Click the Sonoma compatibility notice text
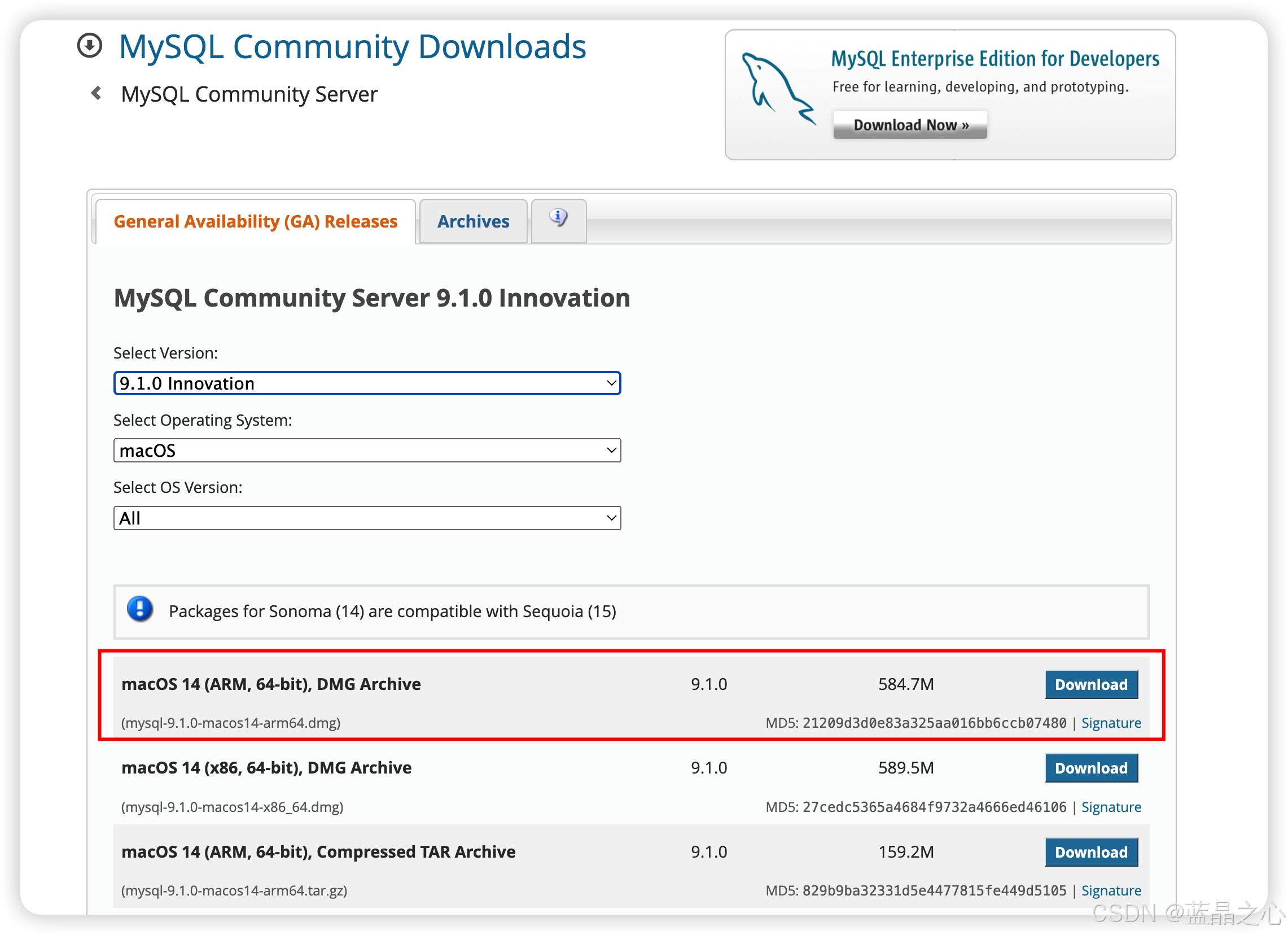 coord(392,611)
